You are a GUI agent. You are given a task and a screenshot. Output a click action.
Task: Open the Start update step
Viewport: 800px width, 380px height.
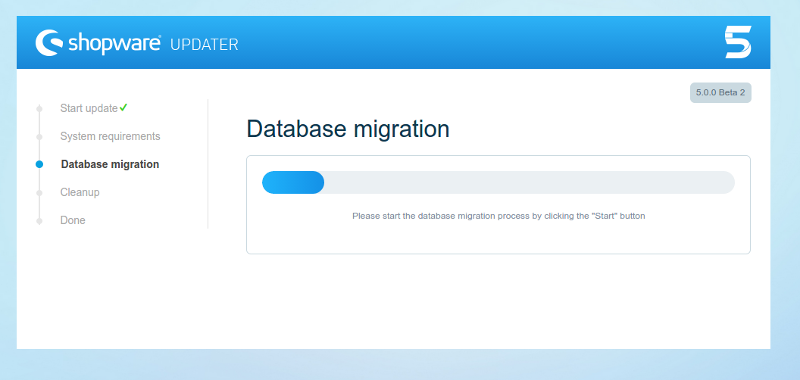tap(89, 108)
